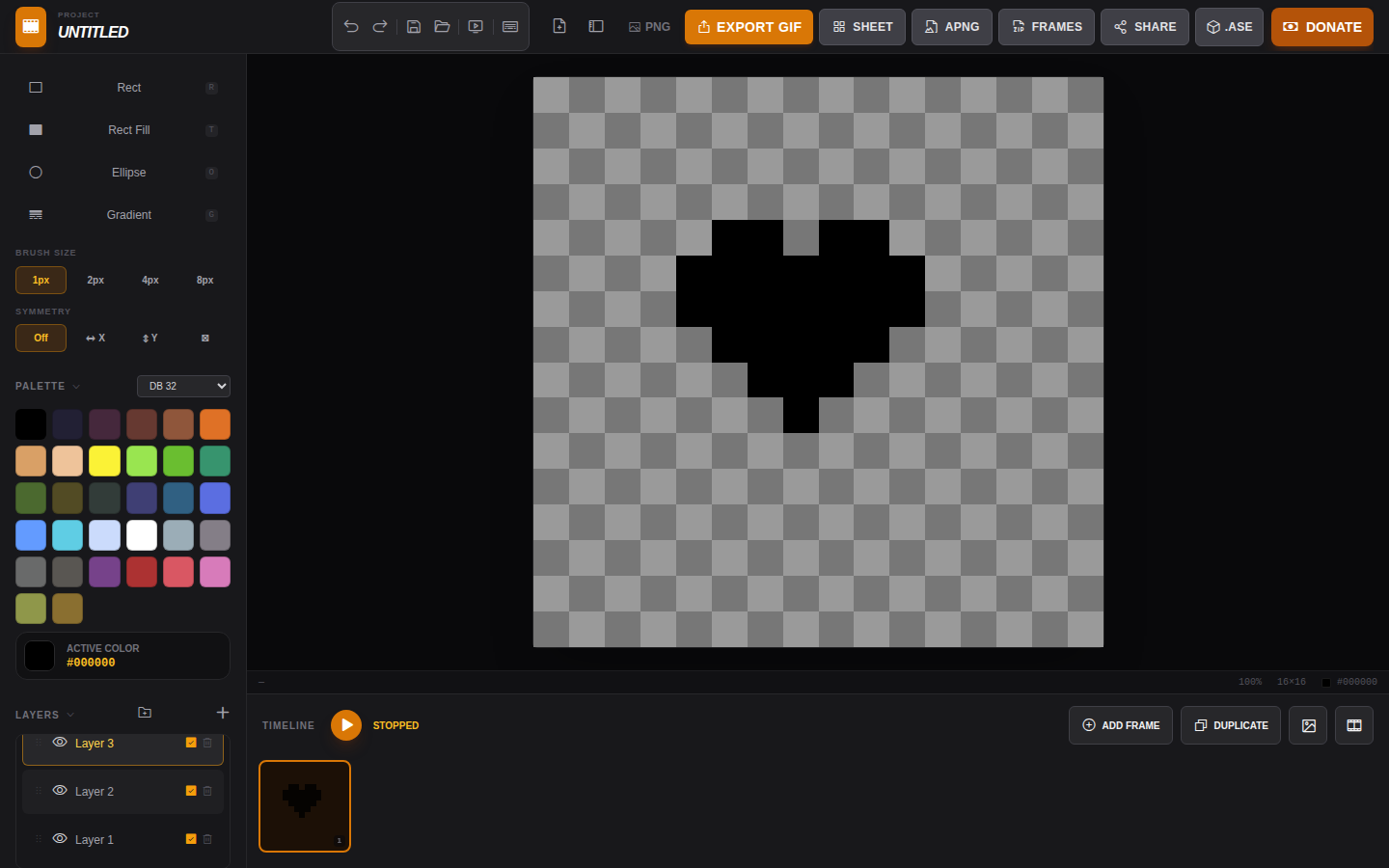Undo the last action

[x=351, y=27]
